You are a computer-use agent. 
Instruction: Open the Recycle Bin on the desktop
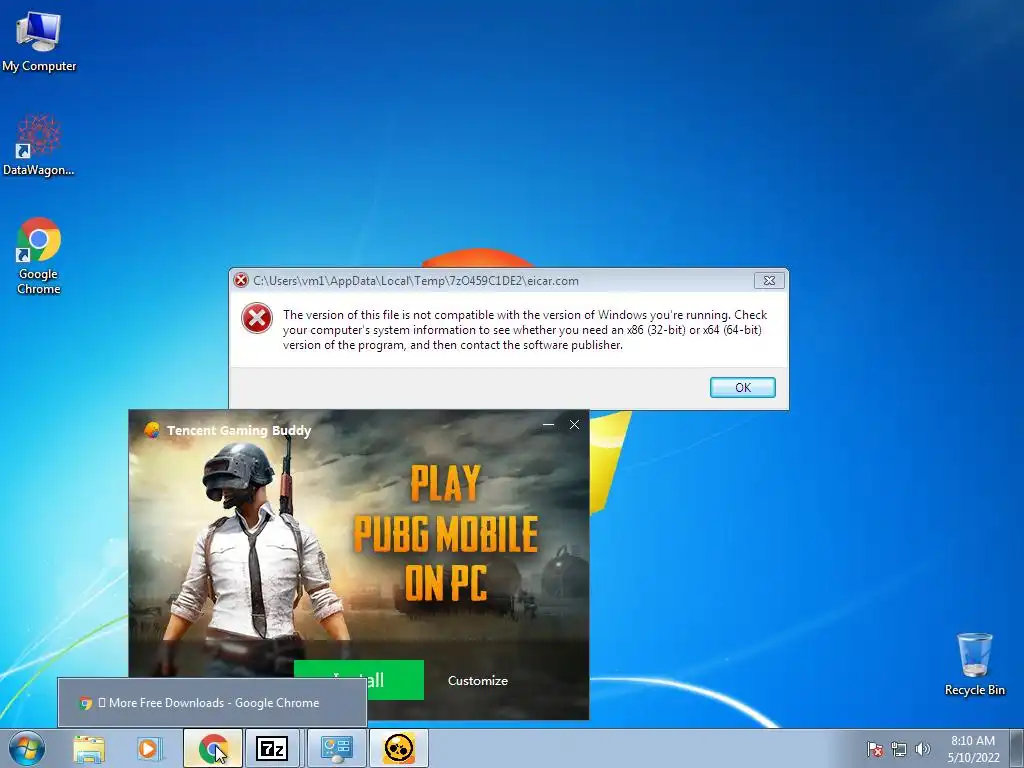[974, 664]
